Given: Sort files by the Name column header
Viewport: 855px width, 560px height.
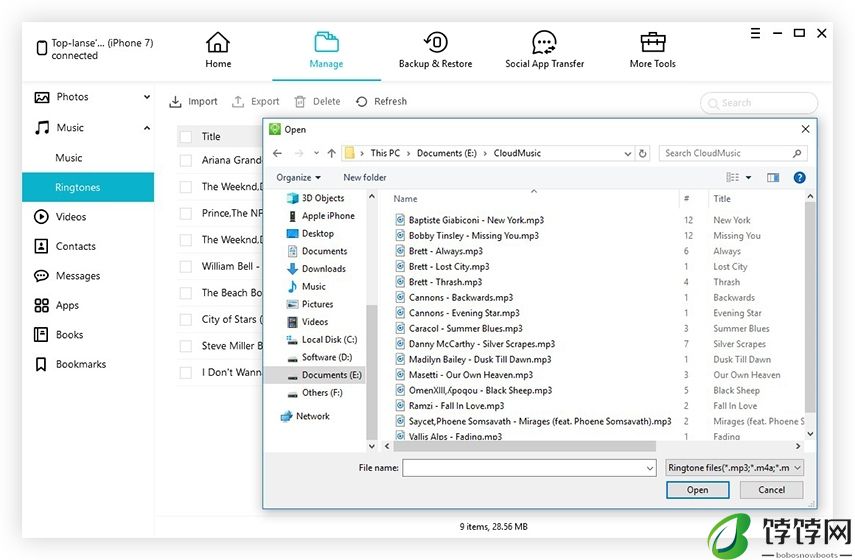Looking at the screenshot, I should pos(405,199).
